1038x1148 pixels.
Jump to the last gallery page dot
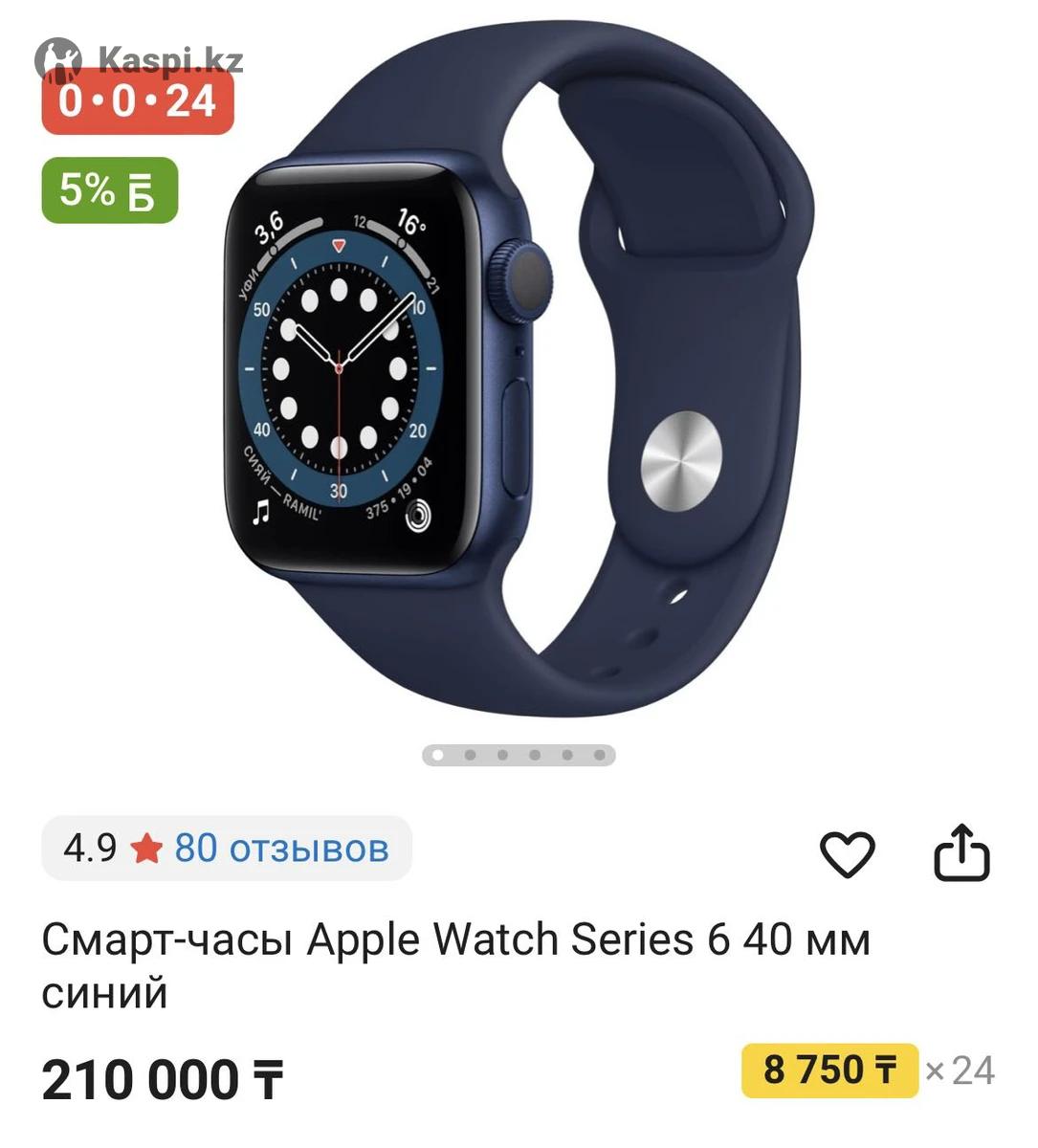click(x=600, y=755)
